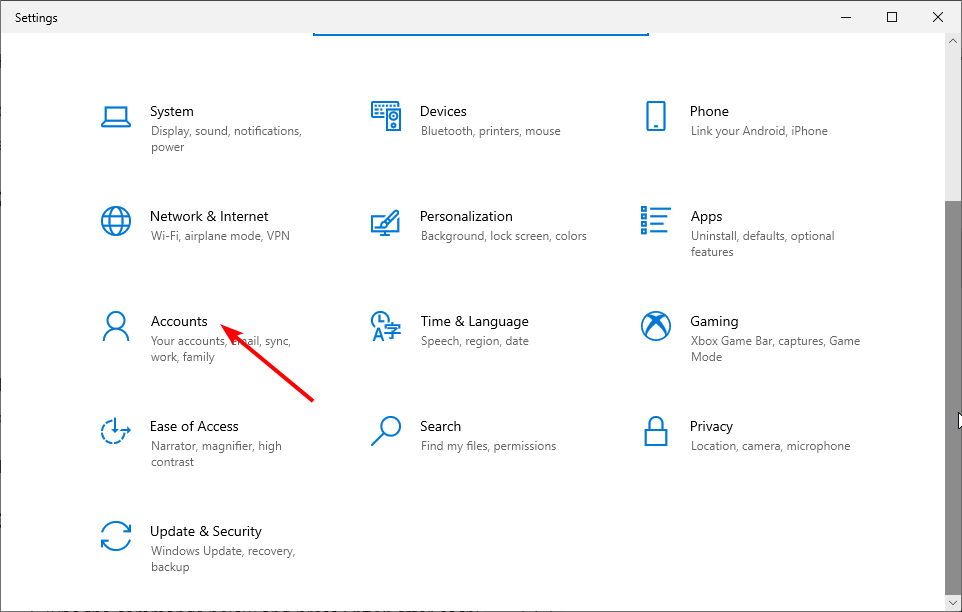
Task: Select the Phone icon
Action: click(x=656, y=116)
